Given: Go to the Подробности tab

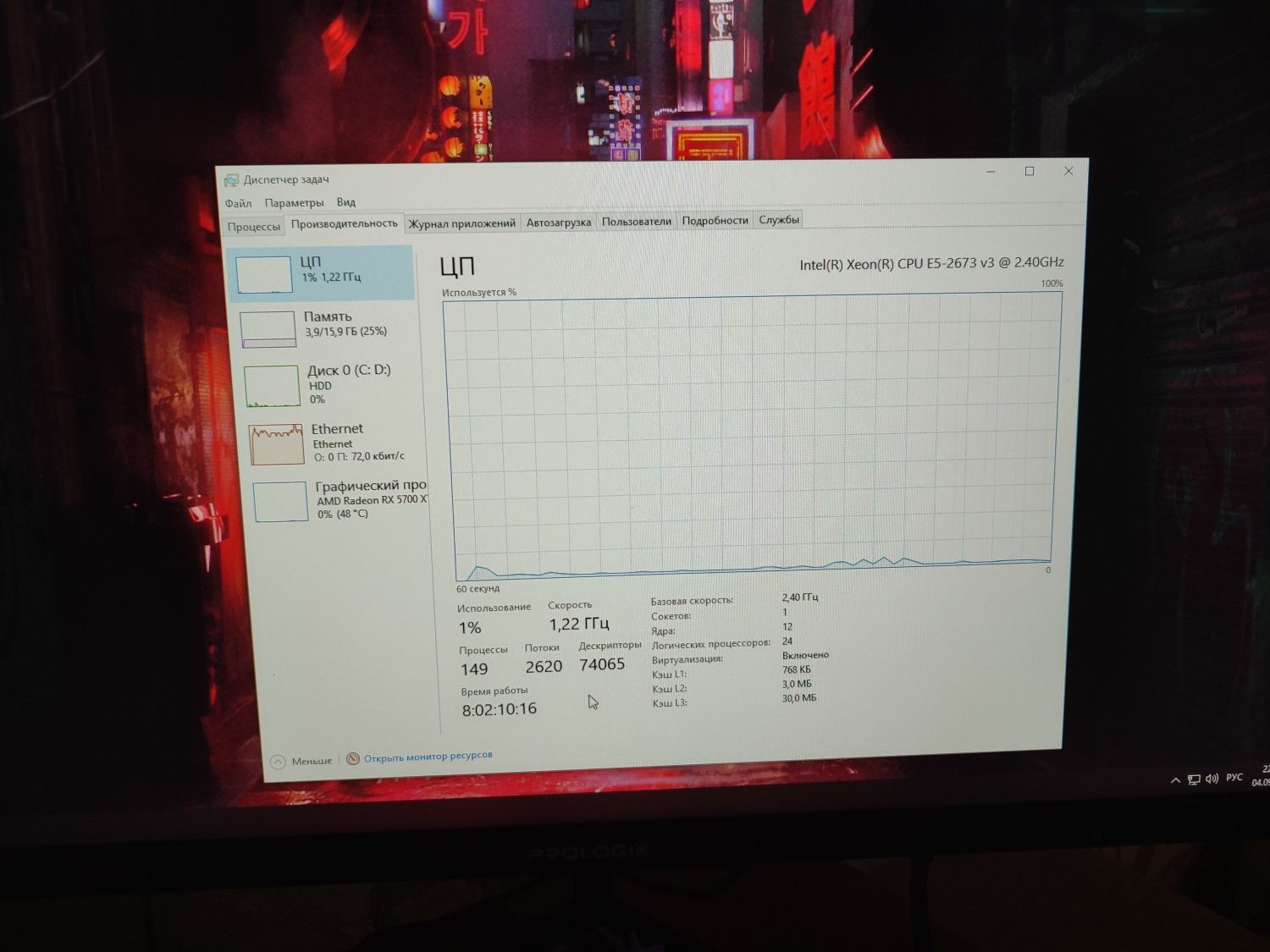Looking at the screenshot, I should [x=715, y=221].
